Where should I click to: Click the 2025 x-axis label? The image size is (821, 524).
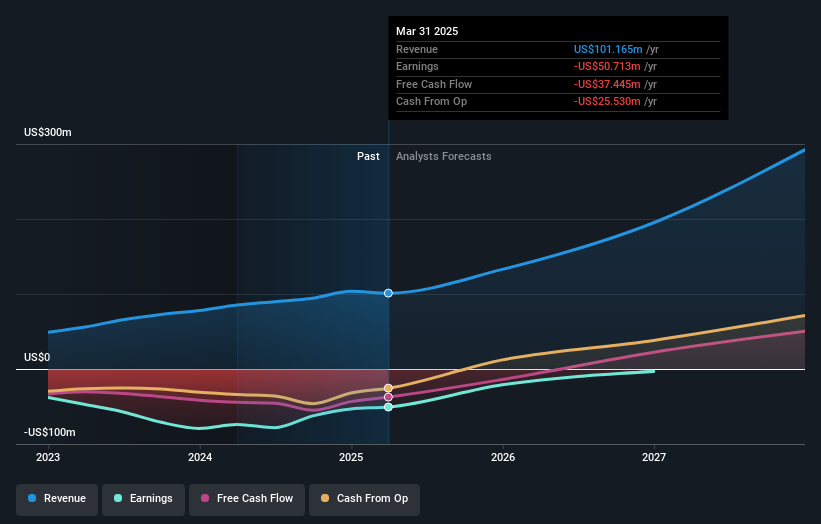click(351, 457)
